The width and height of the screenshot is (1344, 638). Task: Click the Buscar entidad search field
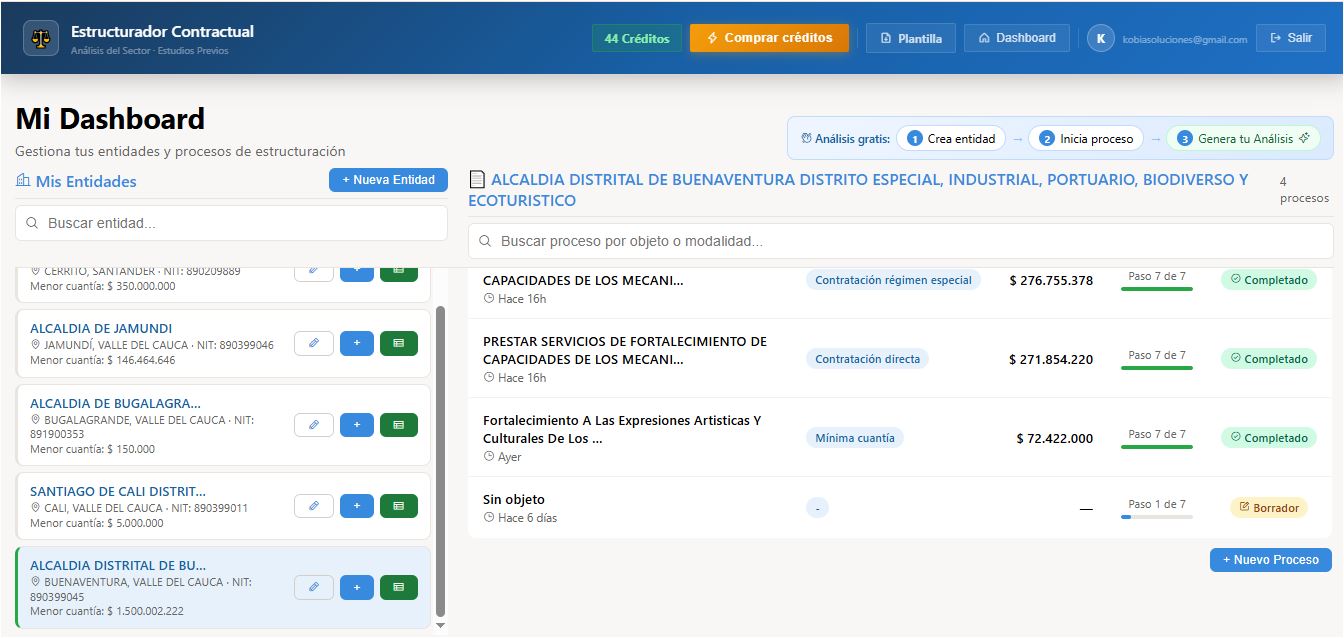point(231,223)
